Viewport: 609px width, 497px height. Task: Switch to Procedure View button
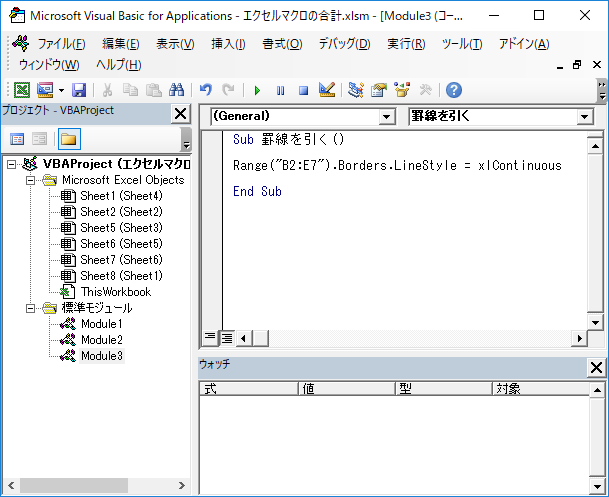pos(210,336)
